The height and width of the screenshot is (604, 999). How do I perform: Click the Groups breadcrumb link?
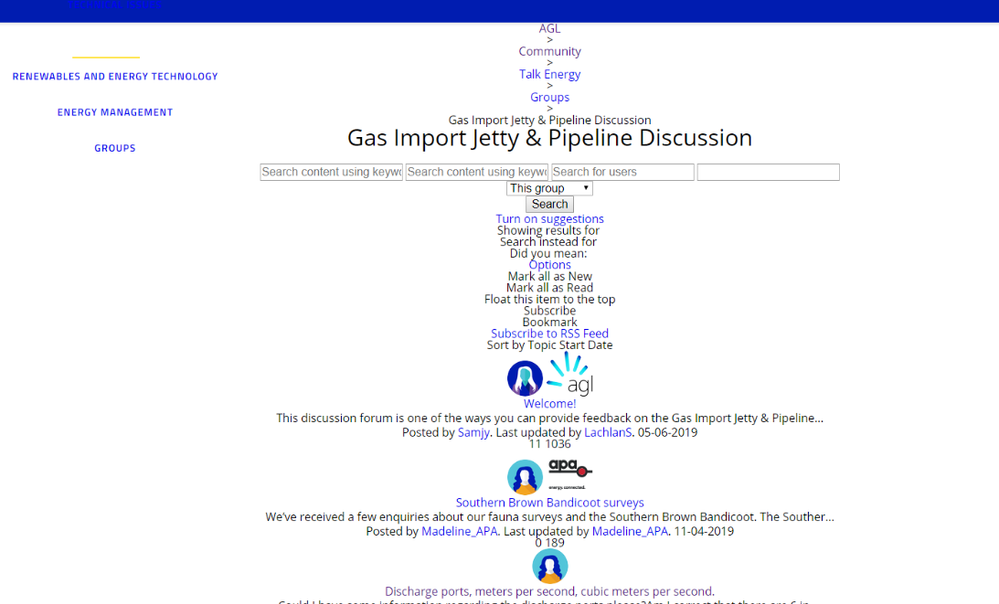tap(549, 97)
